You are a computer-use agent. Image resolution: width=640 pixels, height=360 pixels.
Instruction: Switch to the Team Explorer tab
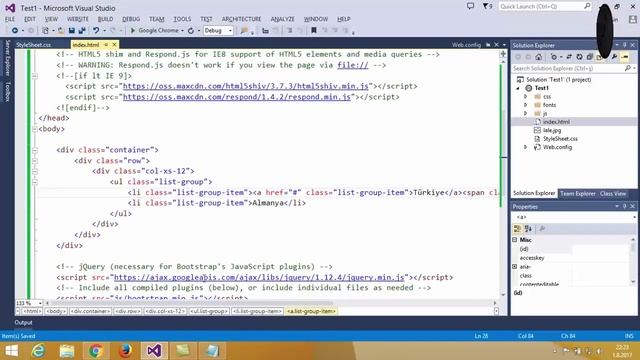577,193
